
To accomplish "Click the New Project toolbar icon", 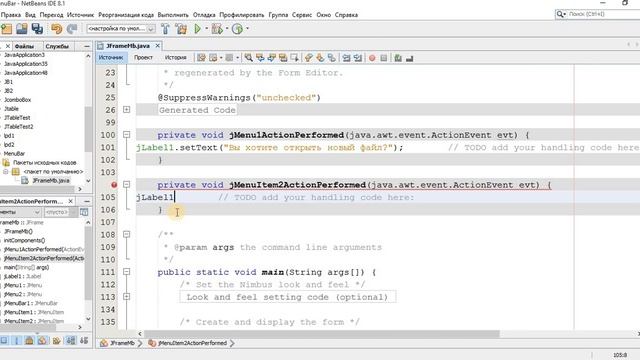I will [7, 29].
